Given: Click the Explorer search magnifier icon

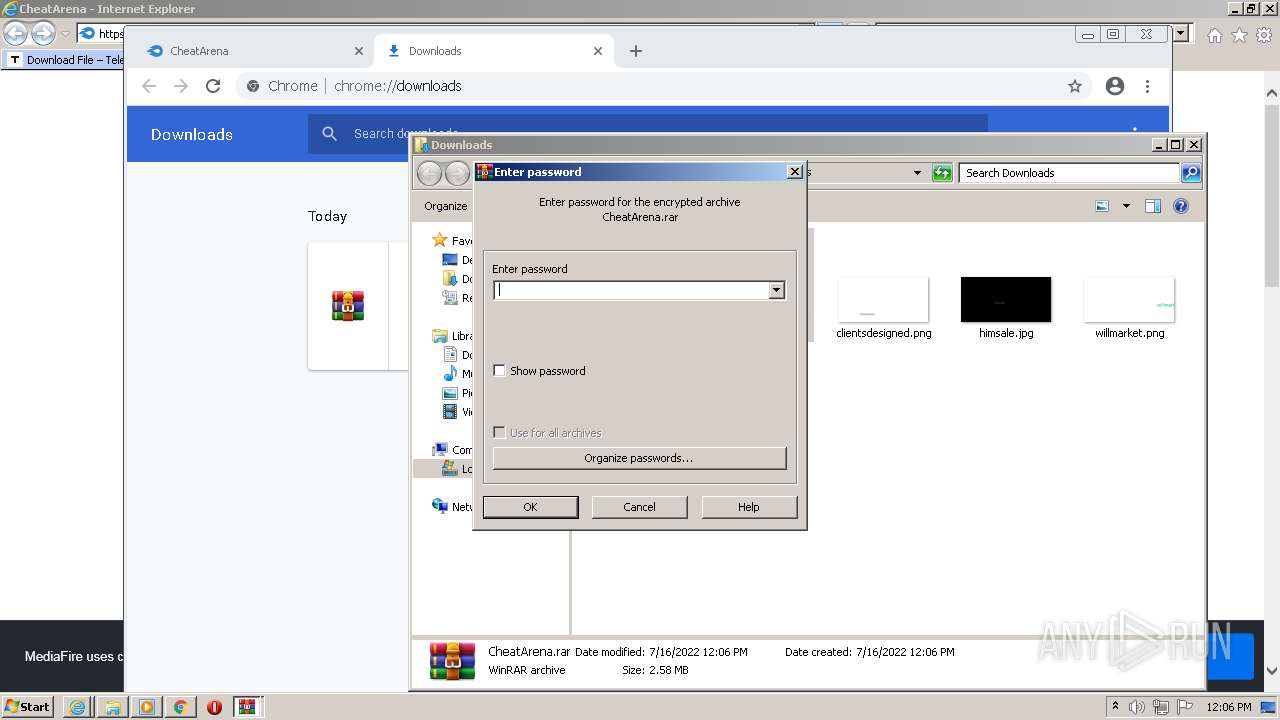Looking at the screenshot, I should [1191, 173].
